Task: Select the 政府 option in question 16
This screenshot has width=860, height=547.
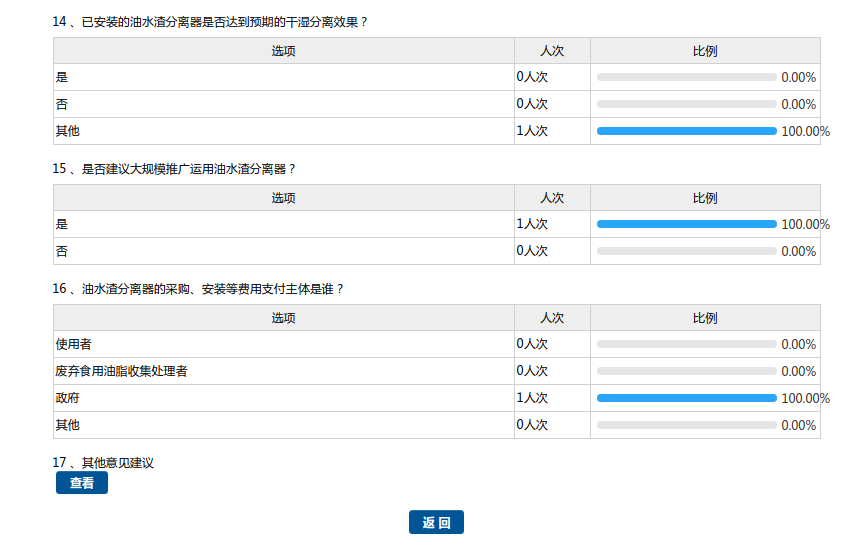Action: point(68,398)
